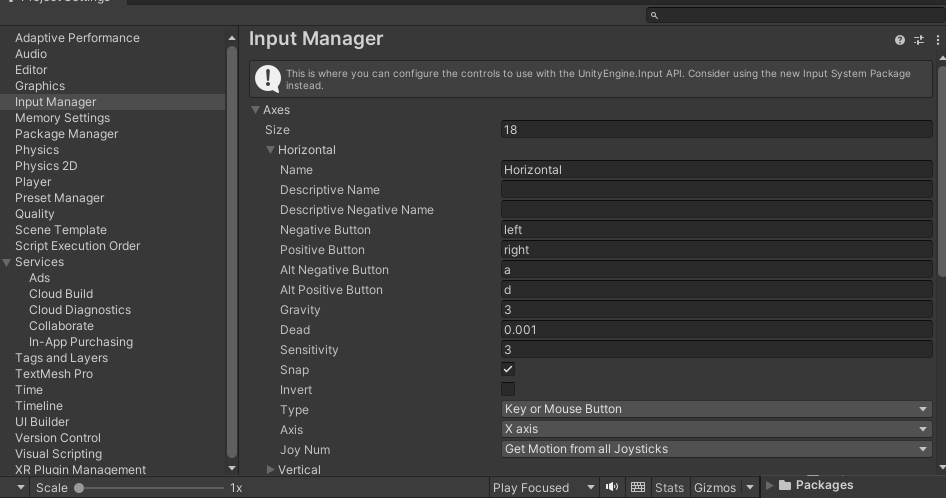Open the Type dropdown
The image size is (946, 498).
click(717, 409)
